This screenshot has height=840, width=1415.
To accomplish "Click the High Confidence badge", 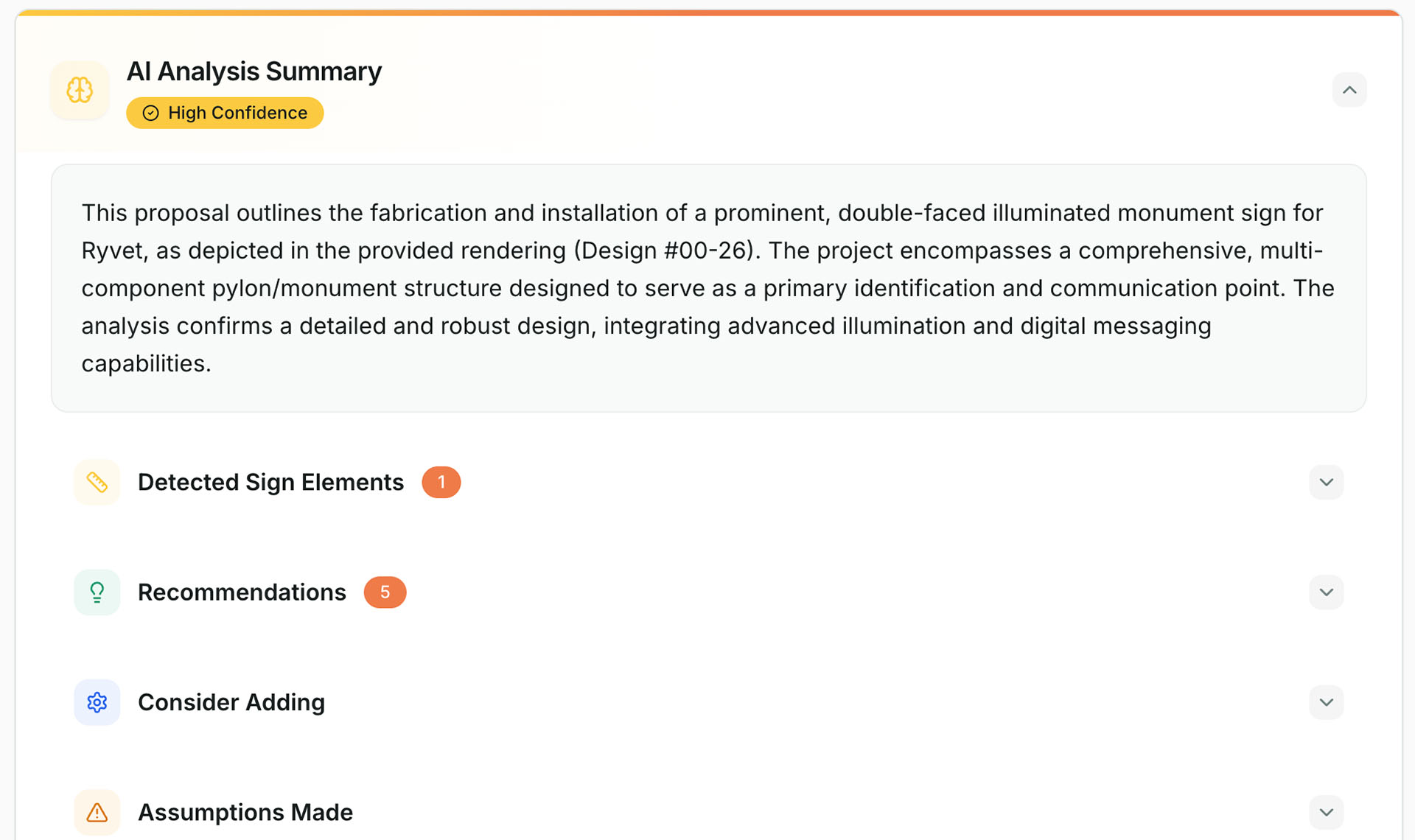I will point(224,113).
